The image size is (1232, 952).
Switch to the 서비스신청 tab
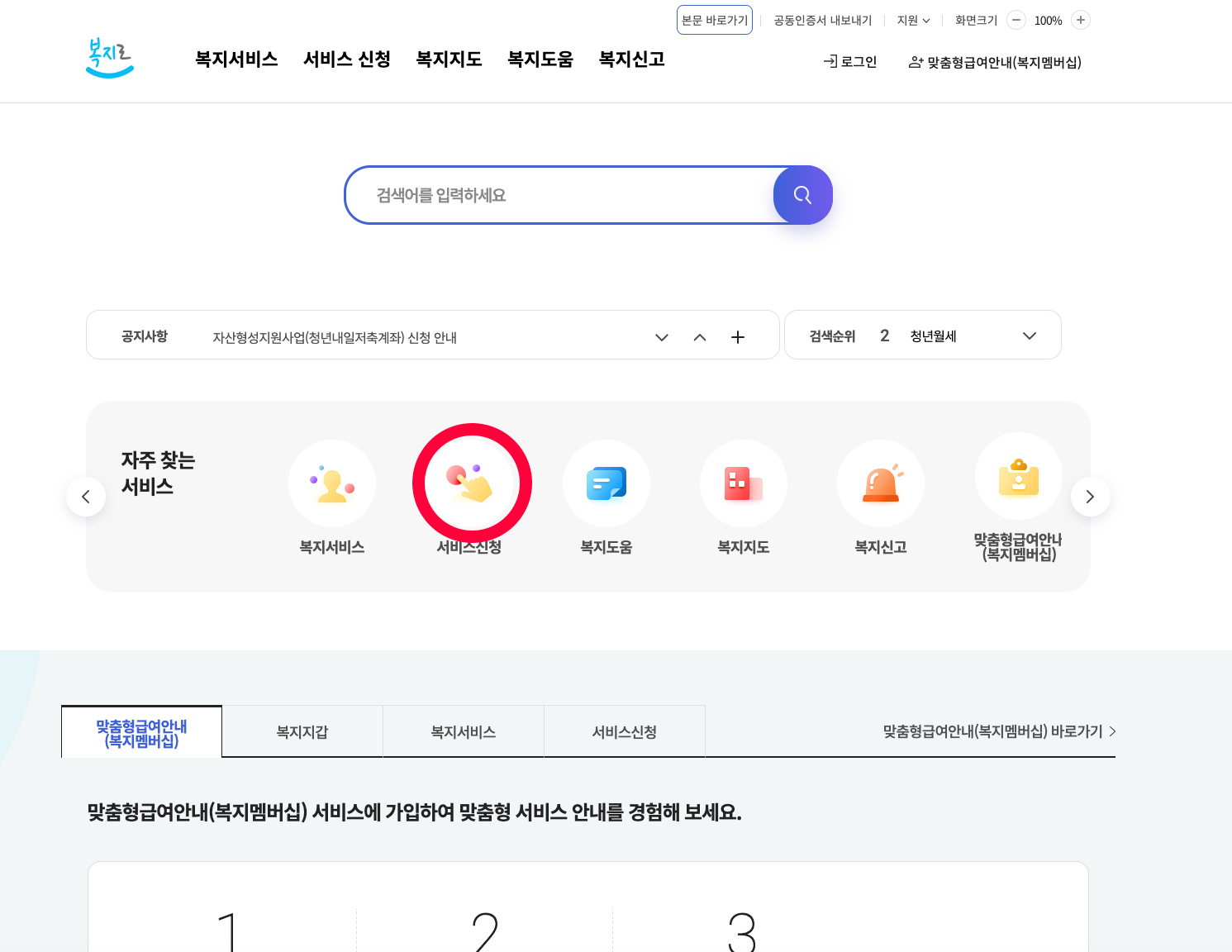(625, 732)
